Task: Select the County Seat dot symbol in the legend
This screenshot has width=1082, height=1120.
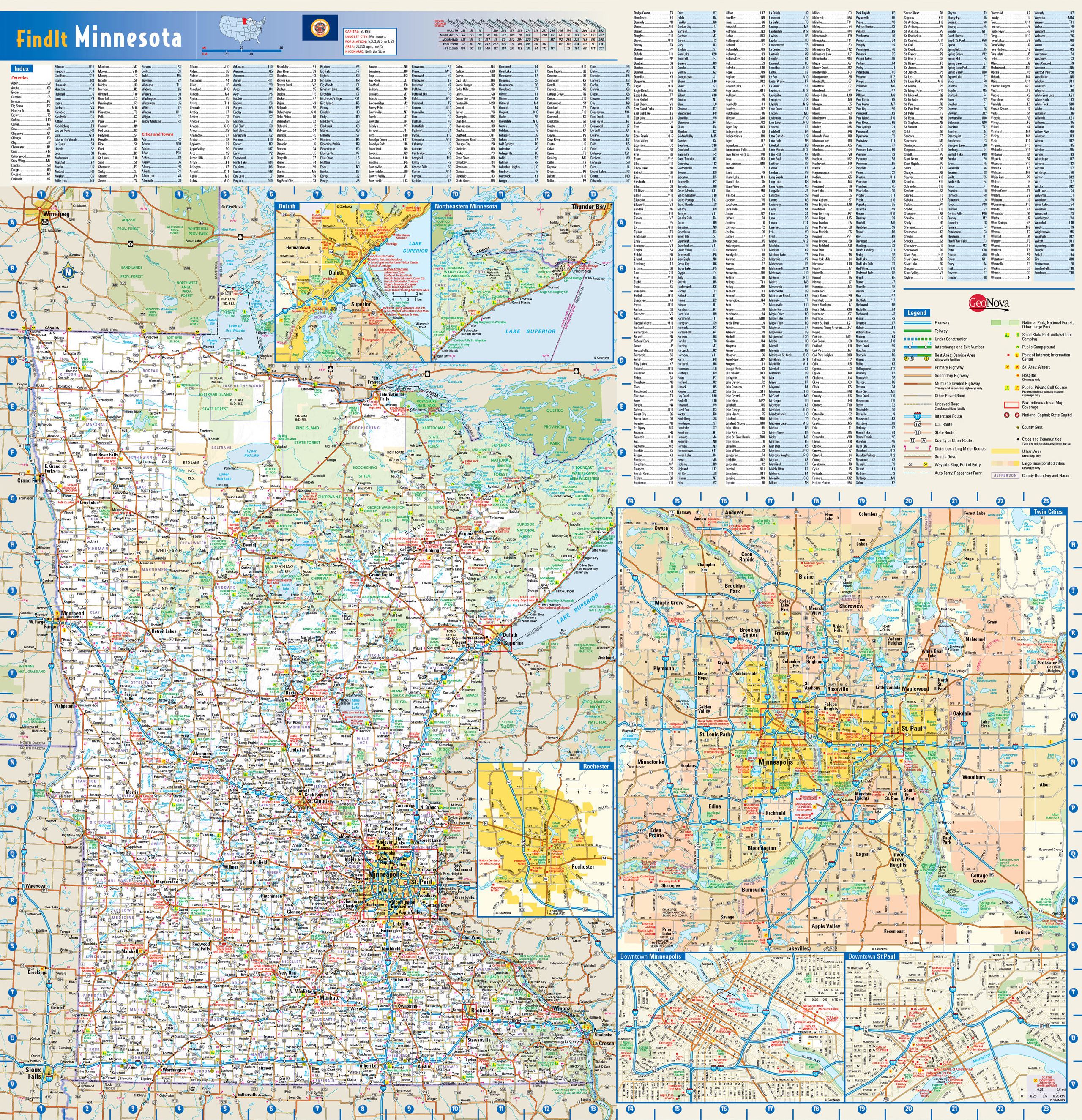Action: 1018,427
